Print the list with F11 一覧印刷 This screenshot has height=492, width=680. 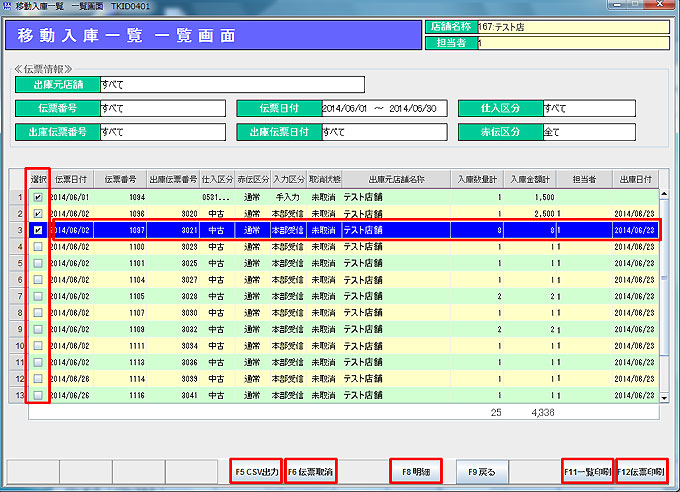587,470
